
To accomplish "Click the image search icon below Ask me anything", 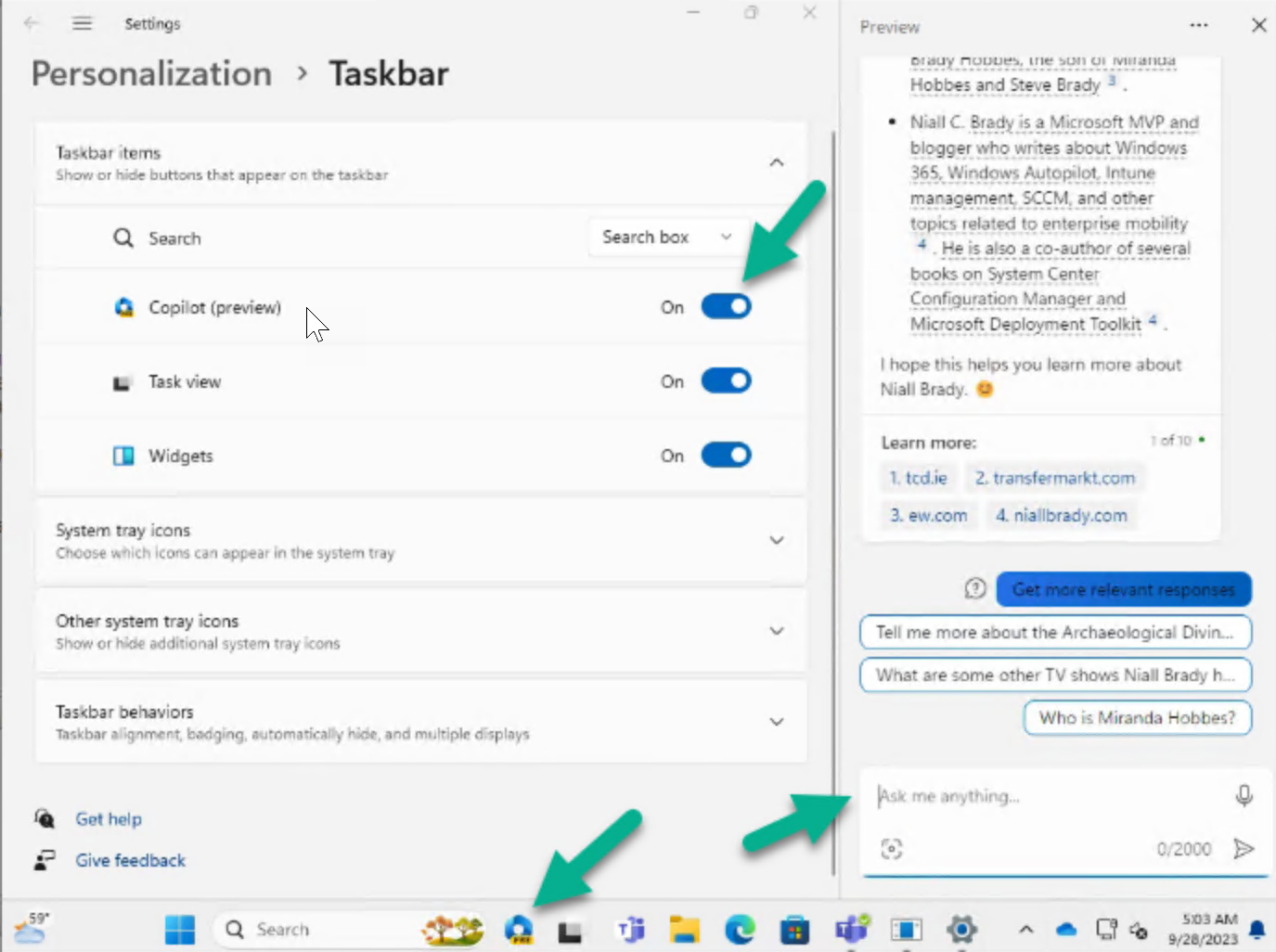I will tap(891, 848).
